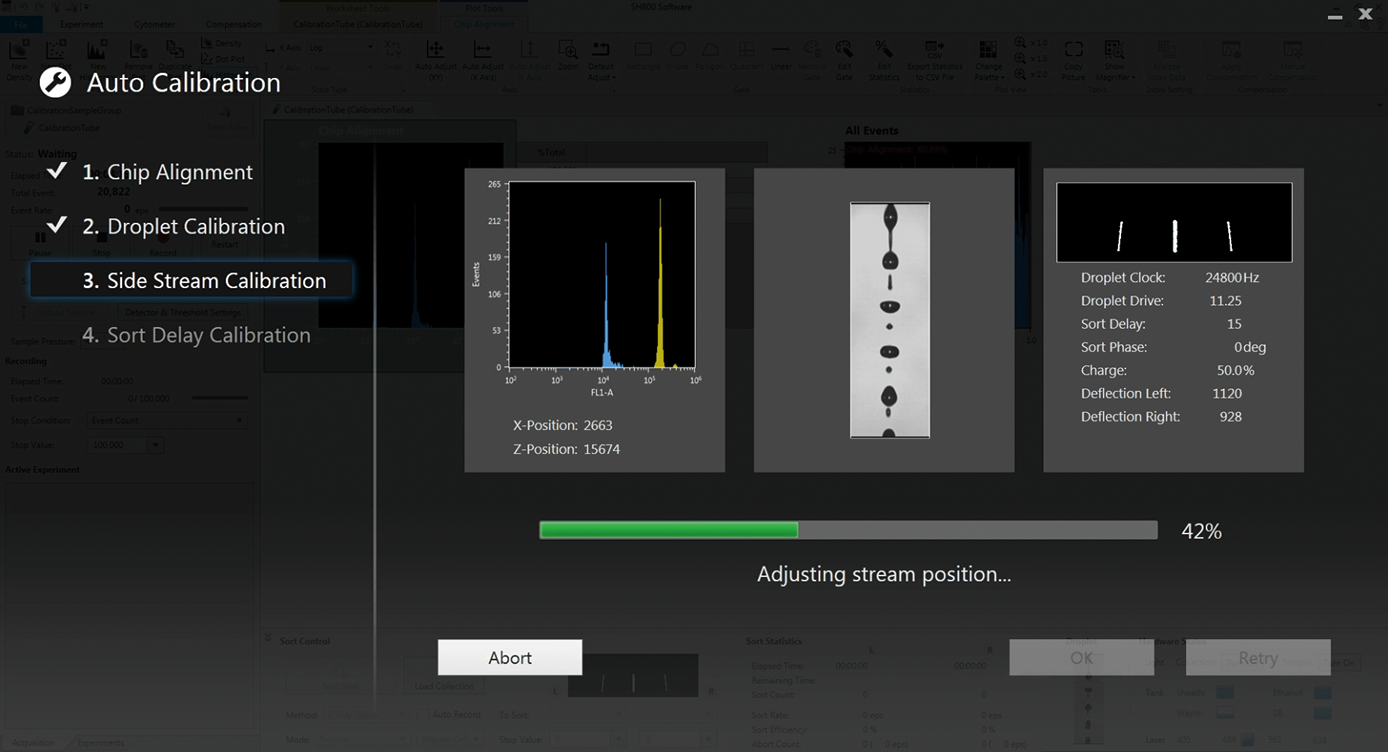Click the green 42% progress bar
Image resolution: width=1388 pixels, height=752 pixels.
668,529
